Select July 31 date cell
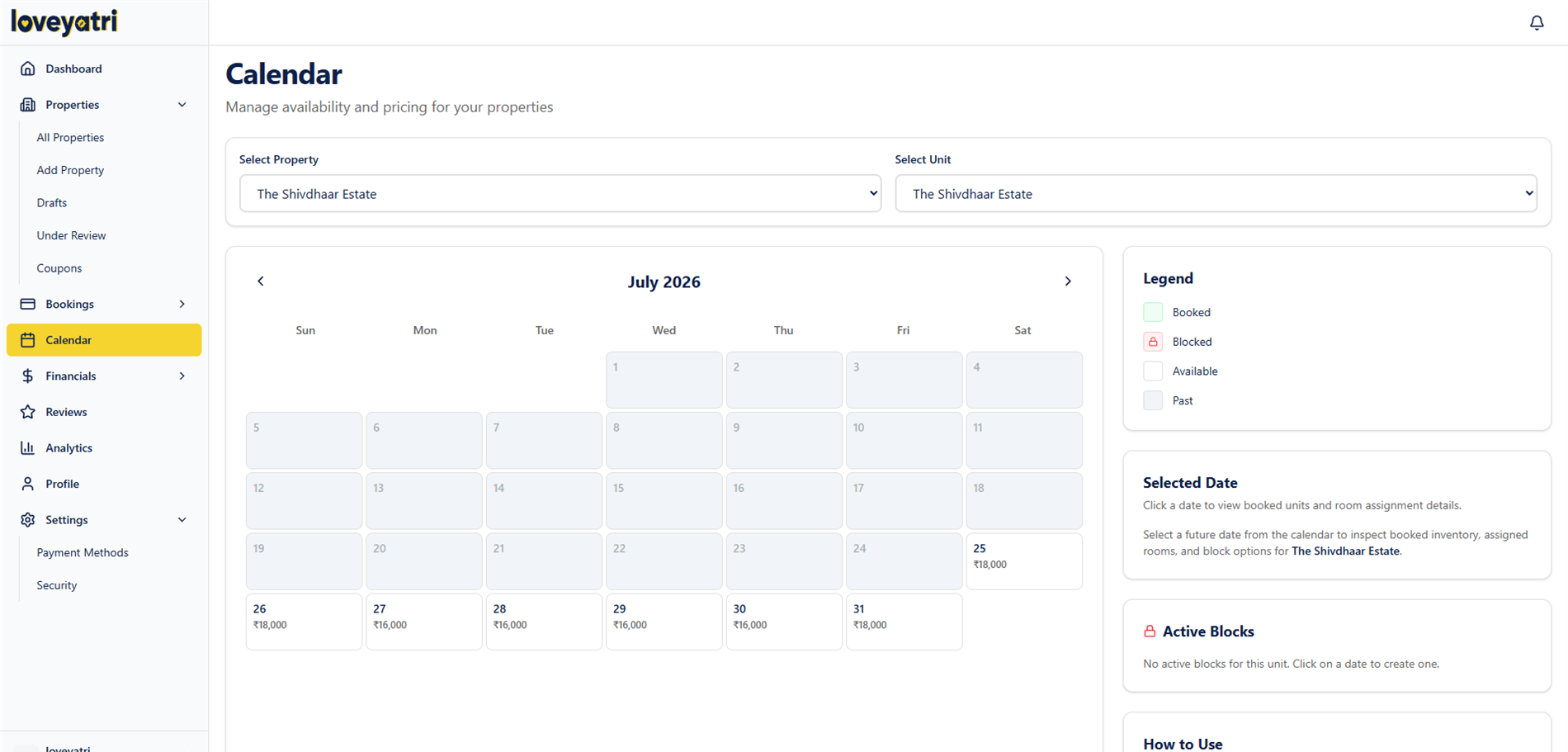This screenshot has width=1568, height=752. (904, 622)
